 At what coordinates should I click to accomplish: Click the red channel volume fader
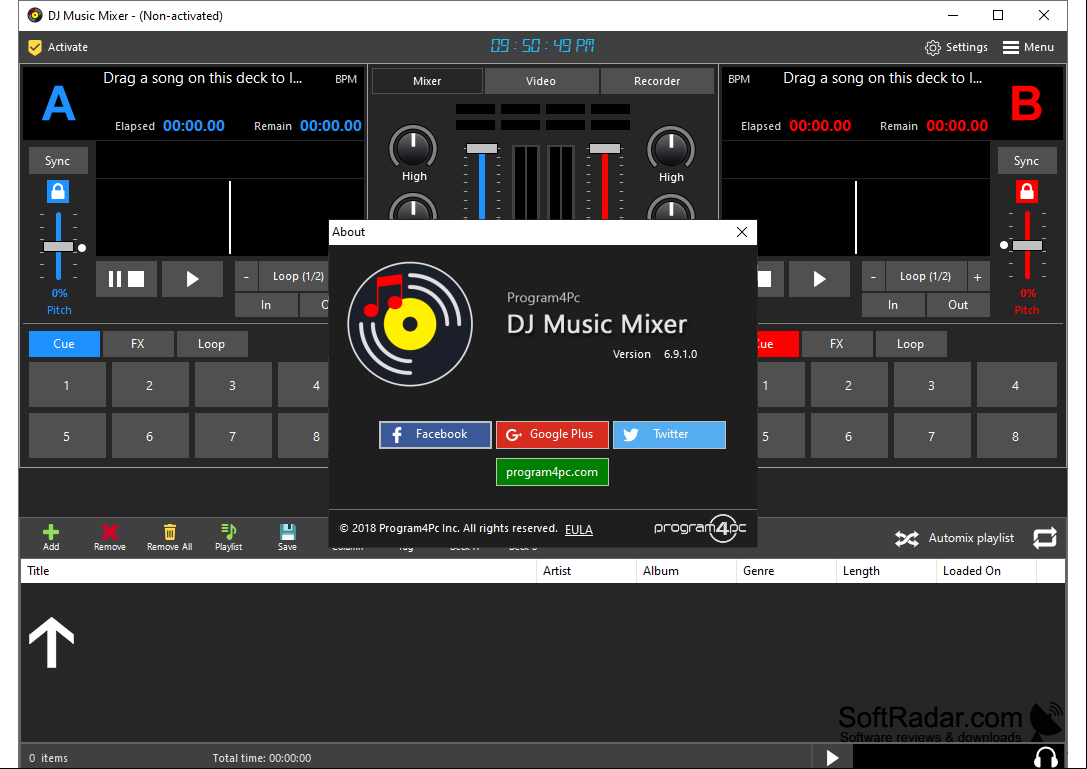605,148
